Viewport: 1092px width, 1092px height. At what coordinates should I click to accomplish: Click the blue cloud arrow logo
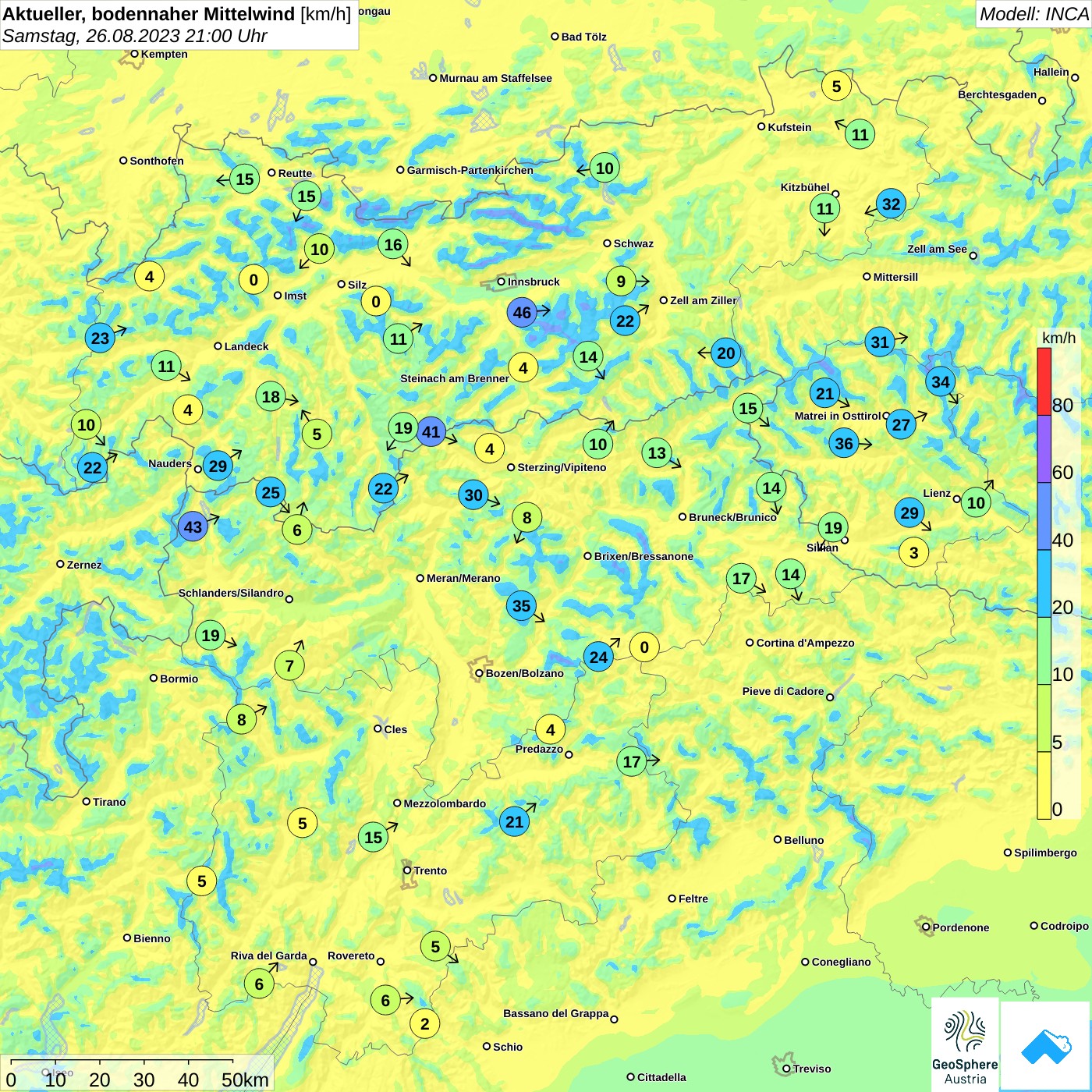[1045, 1046]
